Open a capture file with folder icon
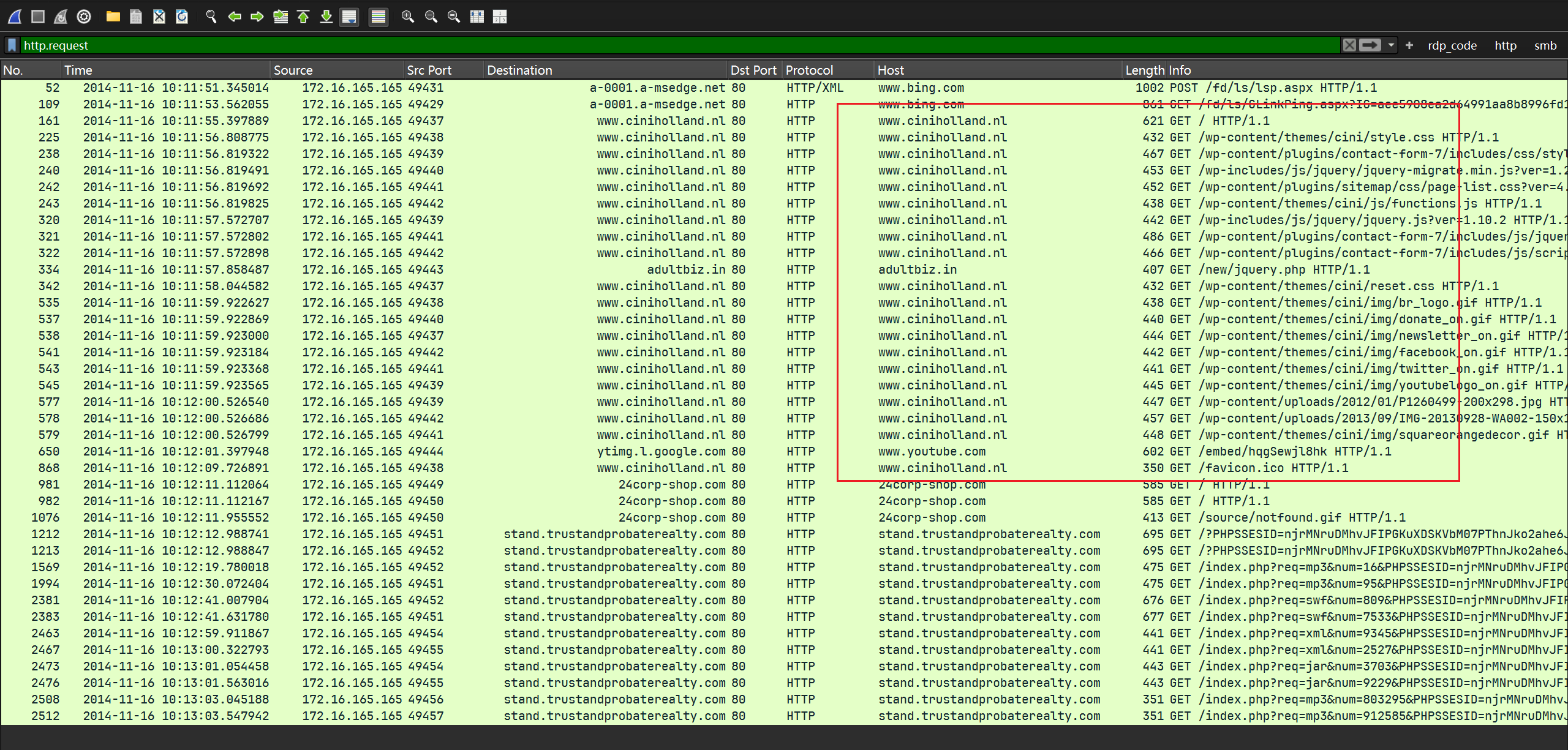The width and height of the screenshot is (1568, 750). (x=113, y=17)
